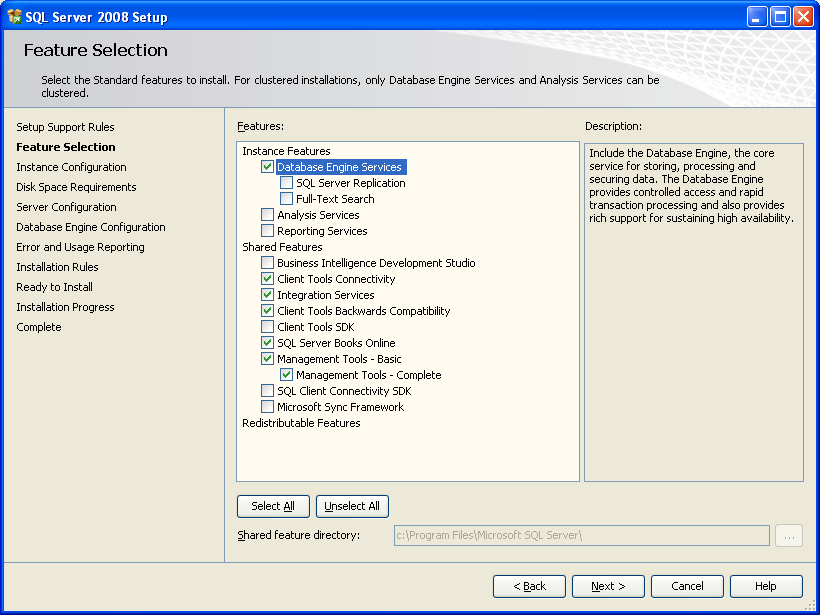Image resolution: width=820 pixels, height=615 pixels.
Task: Select Reporting Services label in feature list
Action: click(x=322, y=231)
